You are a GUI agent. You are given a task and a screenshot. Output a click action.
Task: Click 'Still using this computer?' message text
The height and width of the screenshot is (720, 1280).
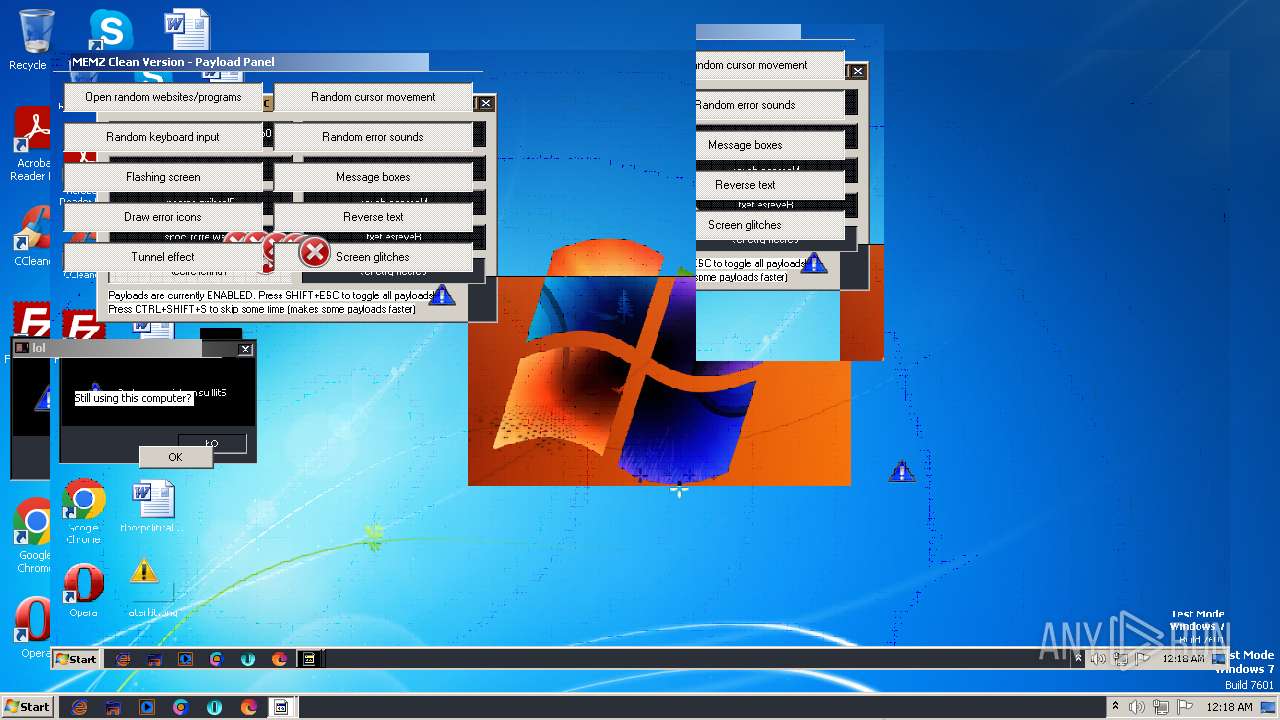[133, 398]
